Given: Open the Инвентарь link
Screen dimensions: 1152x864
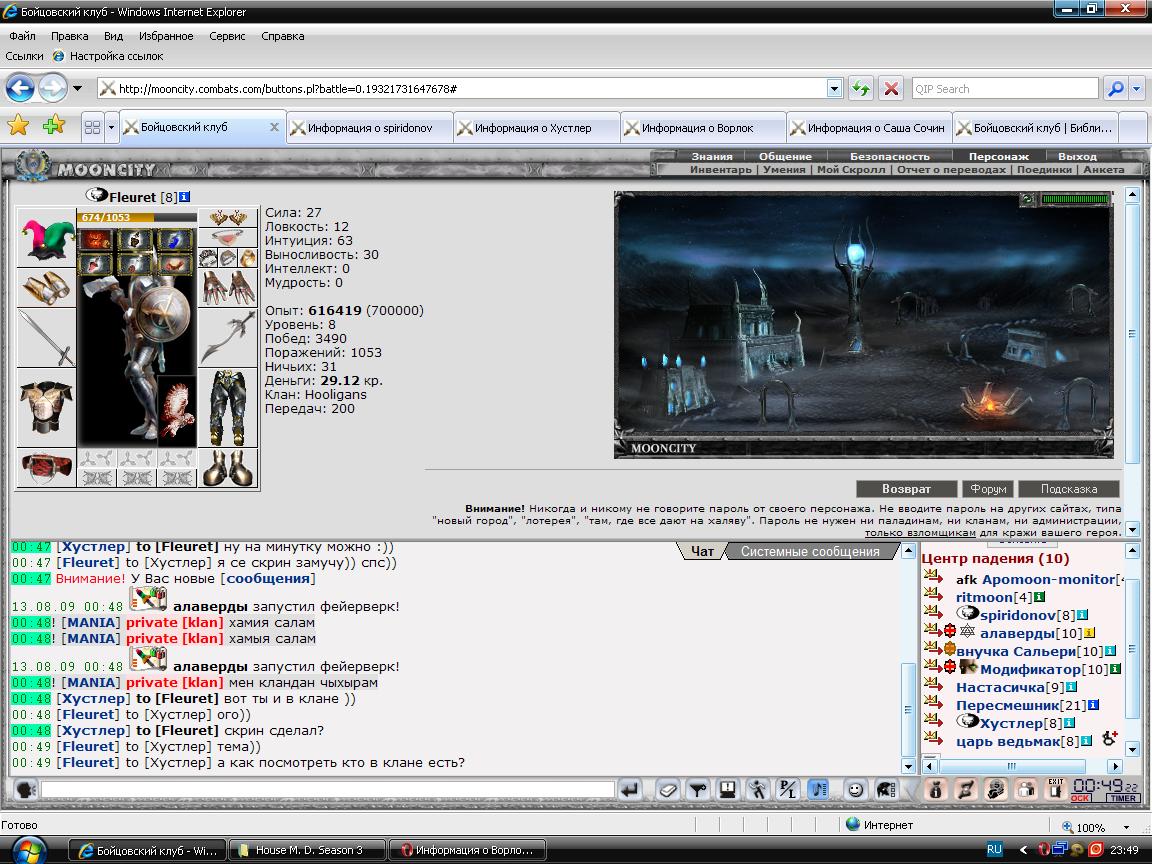Looking at the screenshot, I should click(721, 169).
